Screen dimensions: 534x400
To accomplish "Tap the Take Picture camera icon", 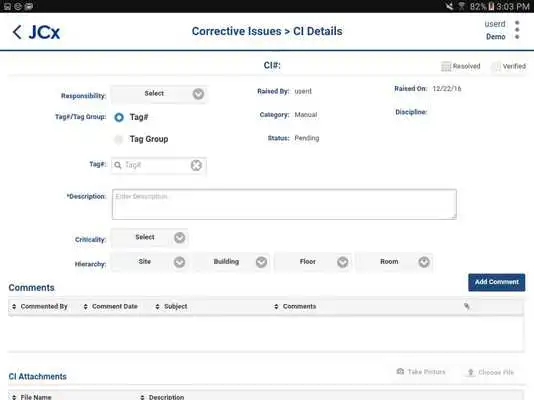I will pos(400,371).
